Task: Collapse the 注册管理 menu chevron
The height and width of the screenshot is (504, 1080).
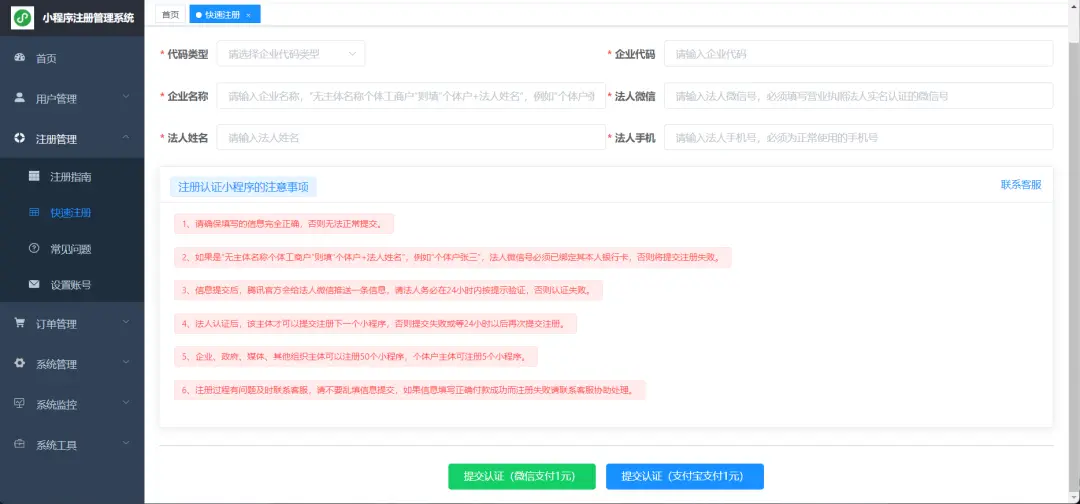Action: (x=126, y=138)
